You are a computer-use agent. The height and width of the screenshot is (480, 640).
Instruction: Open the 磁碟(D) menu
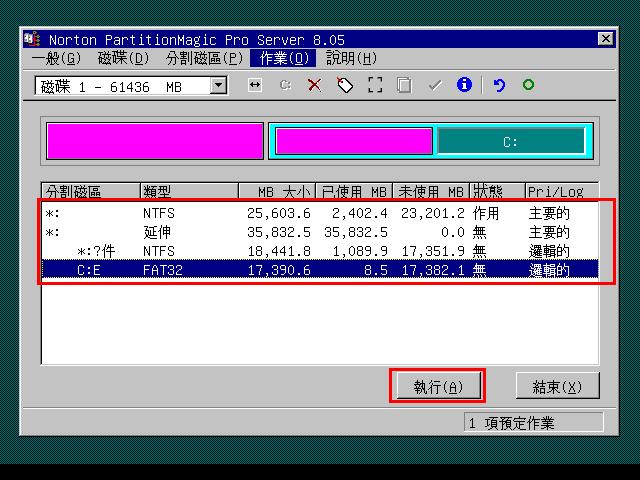click(123, 59)
